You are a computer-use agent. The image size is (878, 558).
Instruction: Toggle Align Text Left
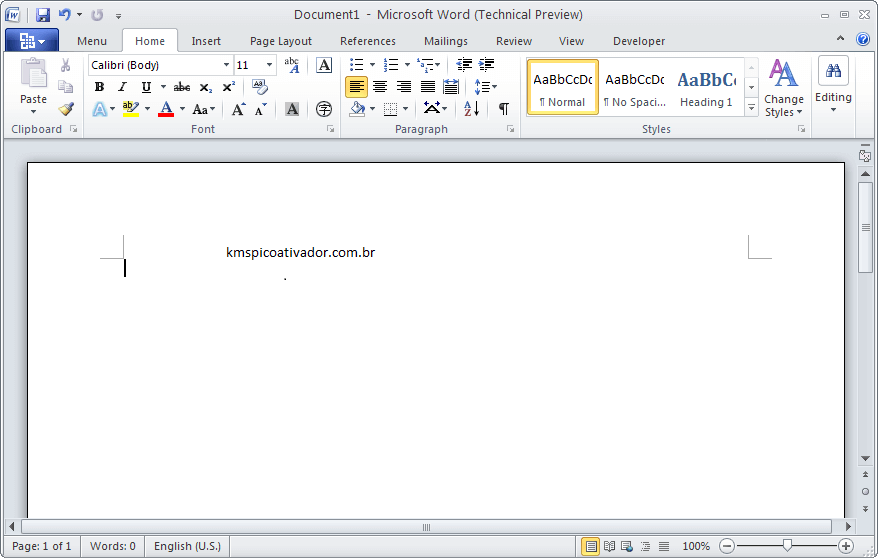pyautogui.click(x=356, y=87)
